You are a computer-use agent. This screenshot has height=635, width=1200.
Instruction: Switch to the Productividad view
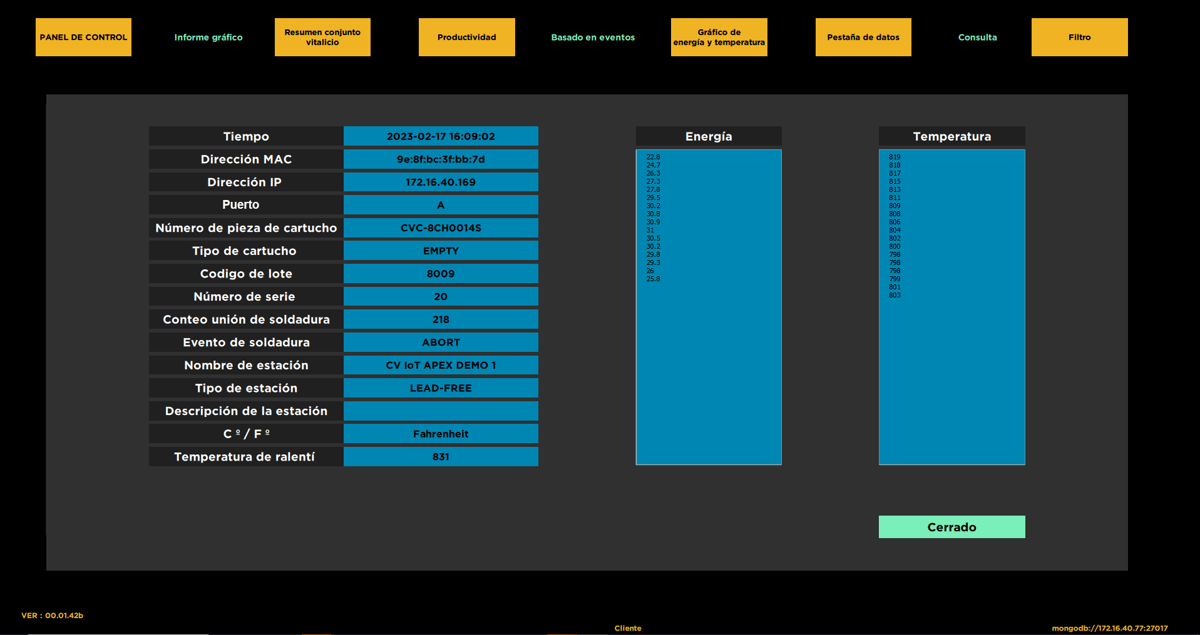466,36
